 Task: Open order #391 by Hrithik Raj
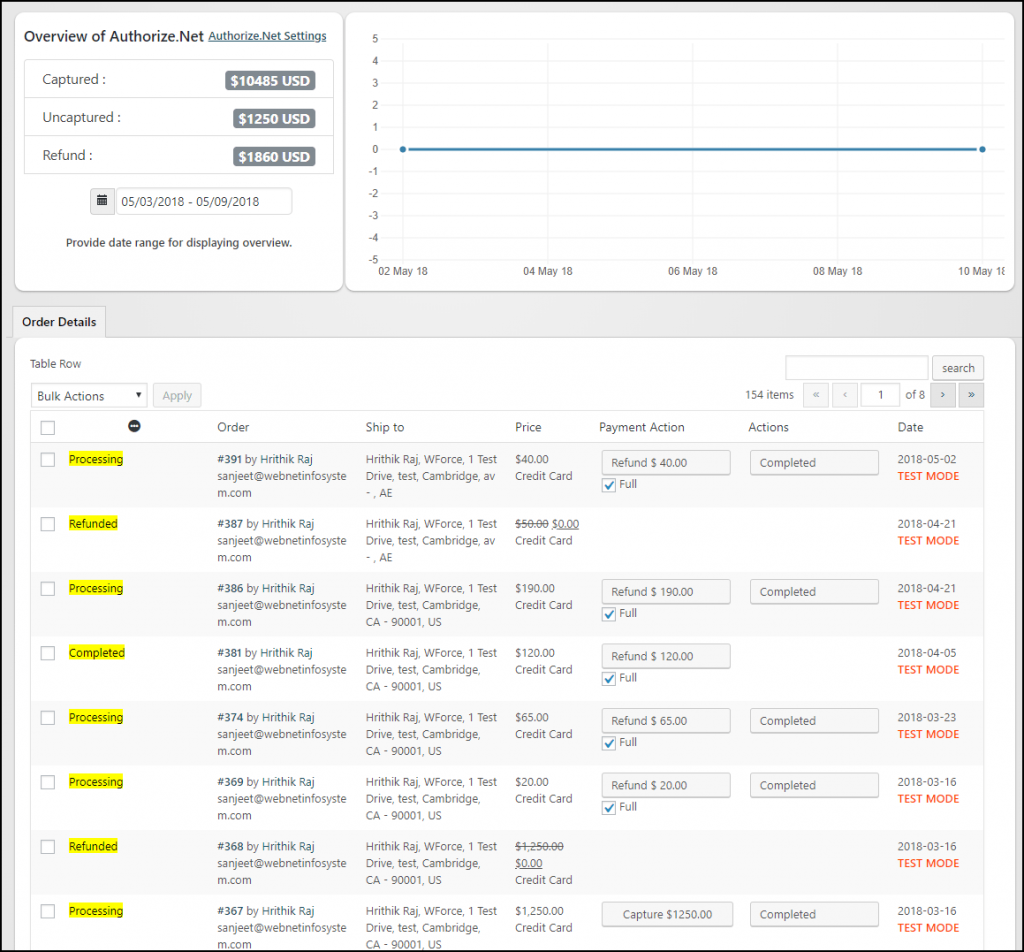coord(265,459)
